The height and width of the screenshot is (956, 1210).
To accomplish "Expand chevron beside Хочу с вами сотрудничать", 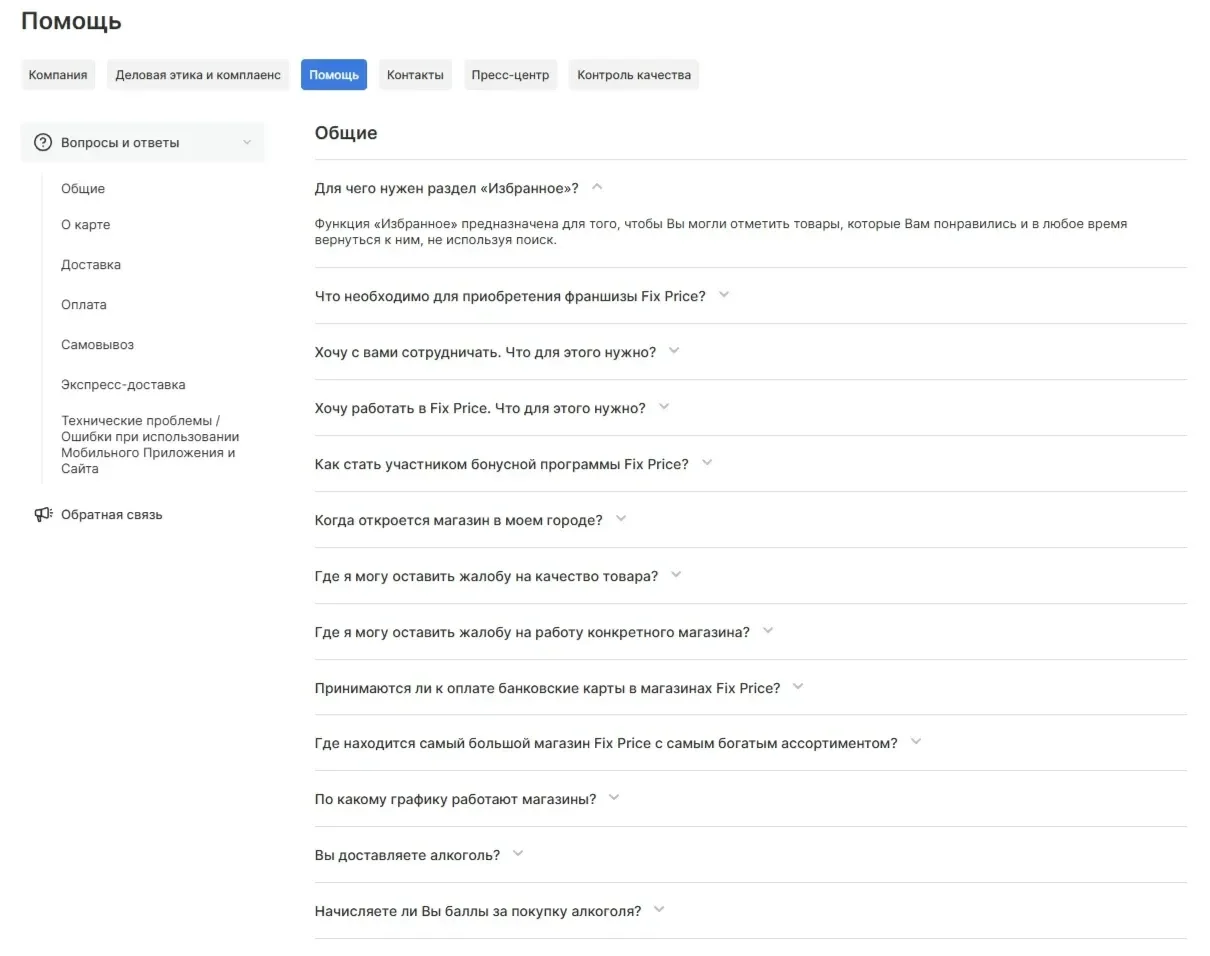I will [x=674, y=351].
